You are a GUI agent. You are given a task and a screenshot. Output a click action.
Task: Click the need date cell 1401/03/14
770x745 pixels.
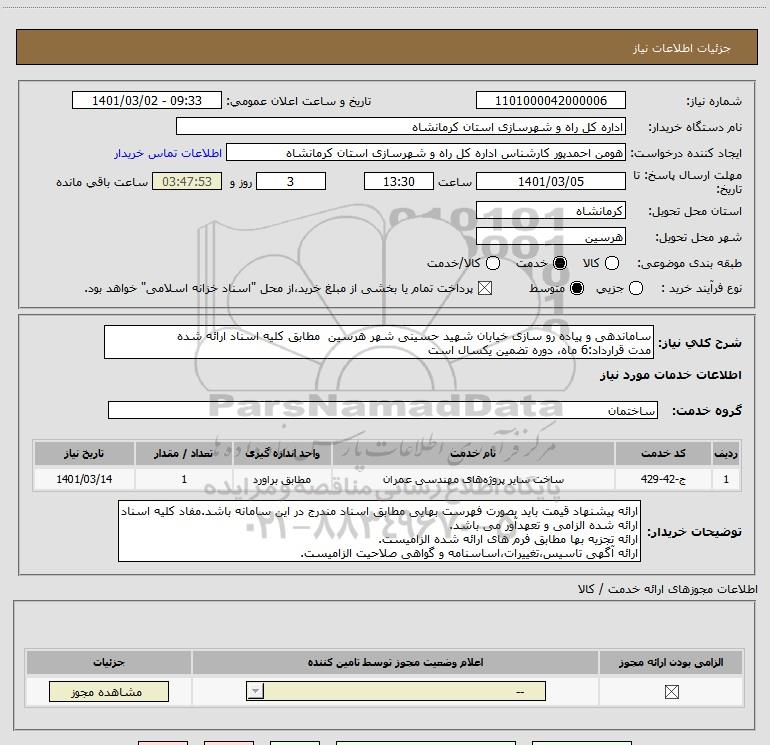[84, 479]
